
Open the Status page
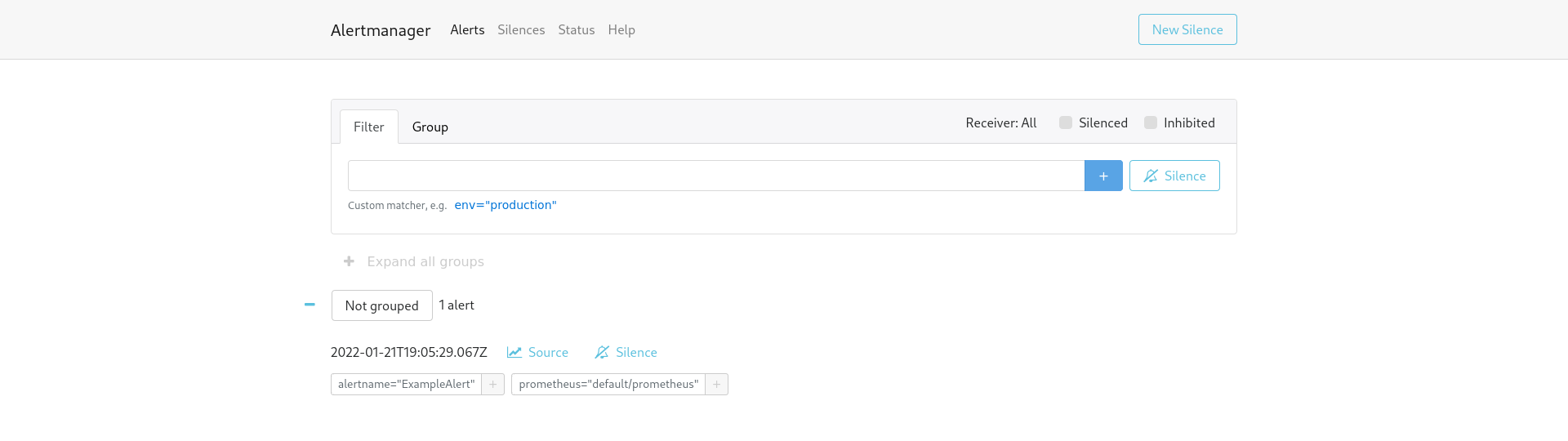(x=576, y=29)
